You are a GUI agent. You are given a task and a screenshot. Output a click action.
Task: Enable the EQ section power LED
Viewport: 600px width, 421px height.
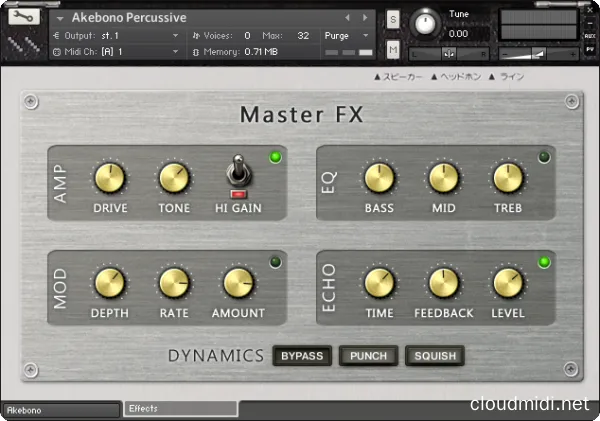coord(544,157)
